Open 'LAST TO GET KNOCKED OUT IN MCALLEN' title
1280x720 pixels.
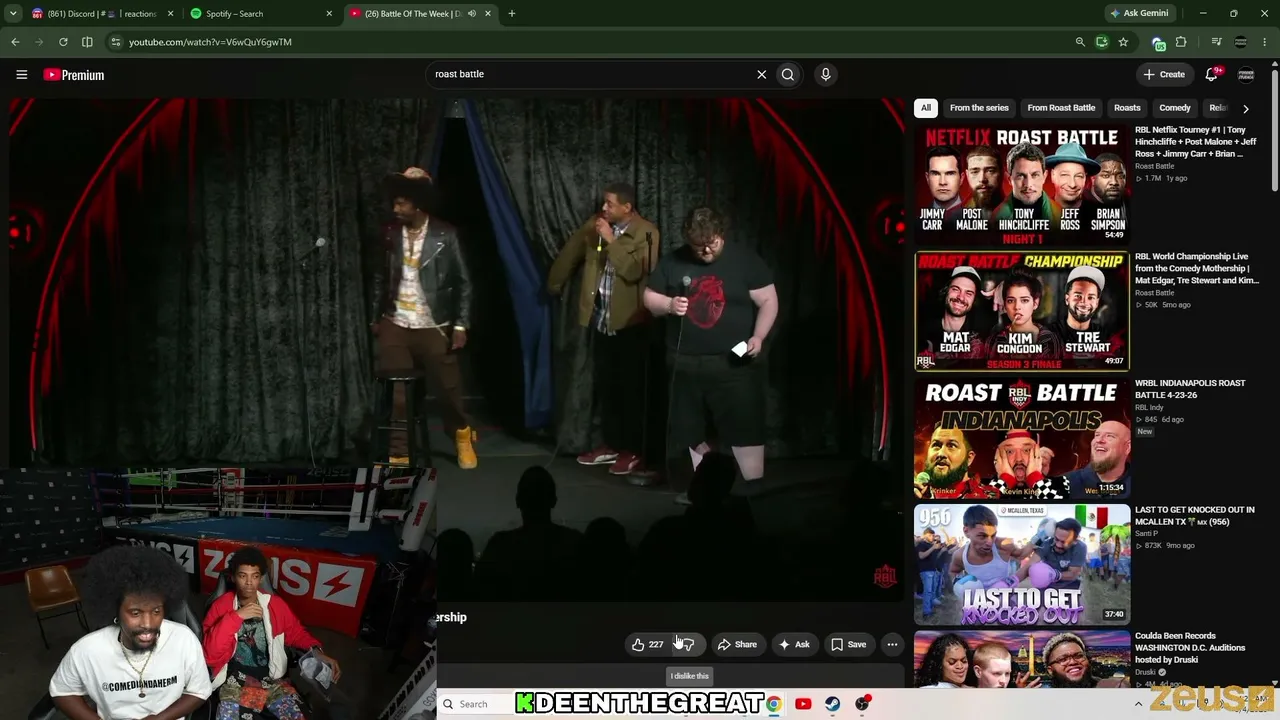tap(1194, 516)
